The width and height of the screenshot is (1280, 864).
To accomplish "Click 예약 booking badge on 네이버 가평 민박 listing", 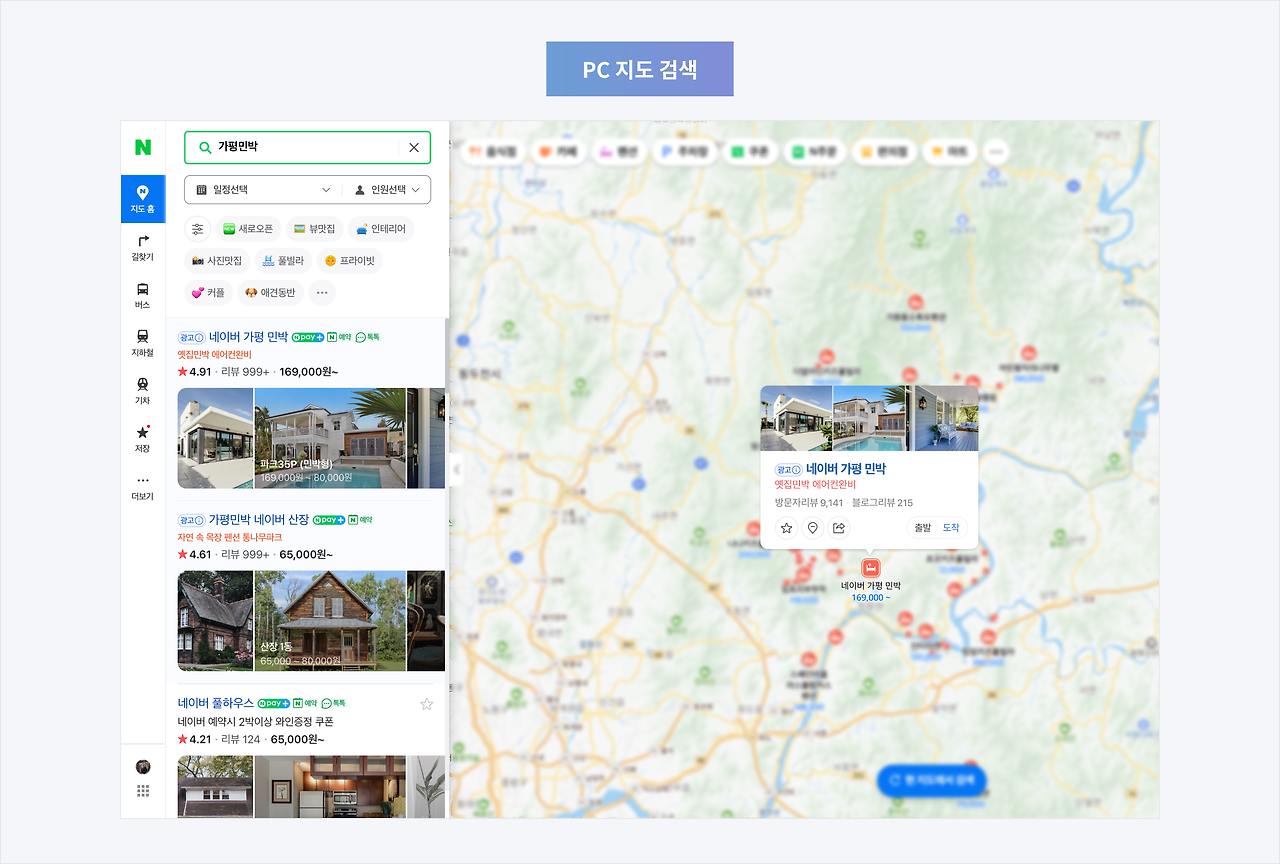I will [340, 338].
